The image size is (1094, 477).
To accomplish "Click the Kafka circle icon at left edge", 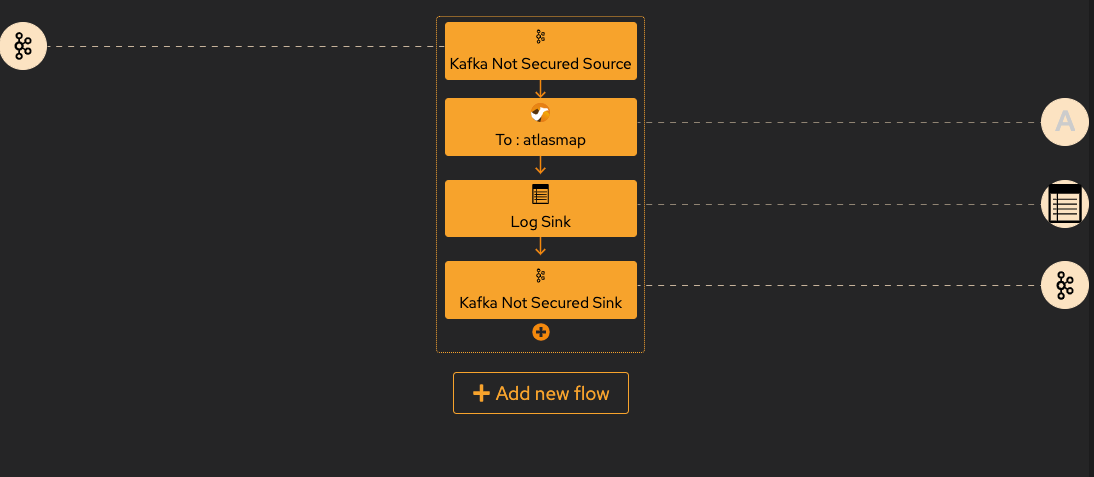I will [22, 46].
